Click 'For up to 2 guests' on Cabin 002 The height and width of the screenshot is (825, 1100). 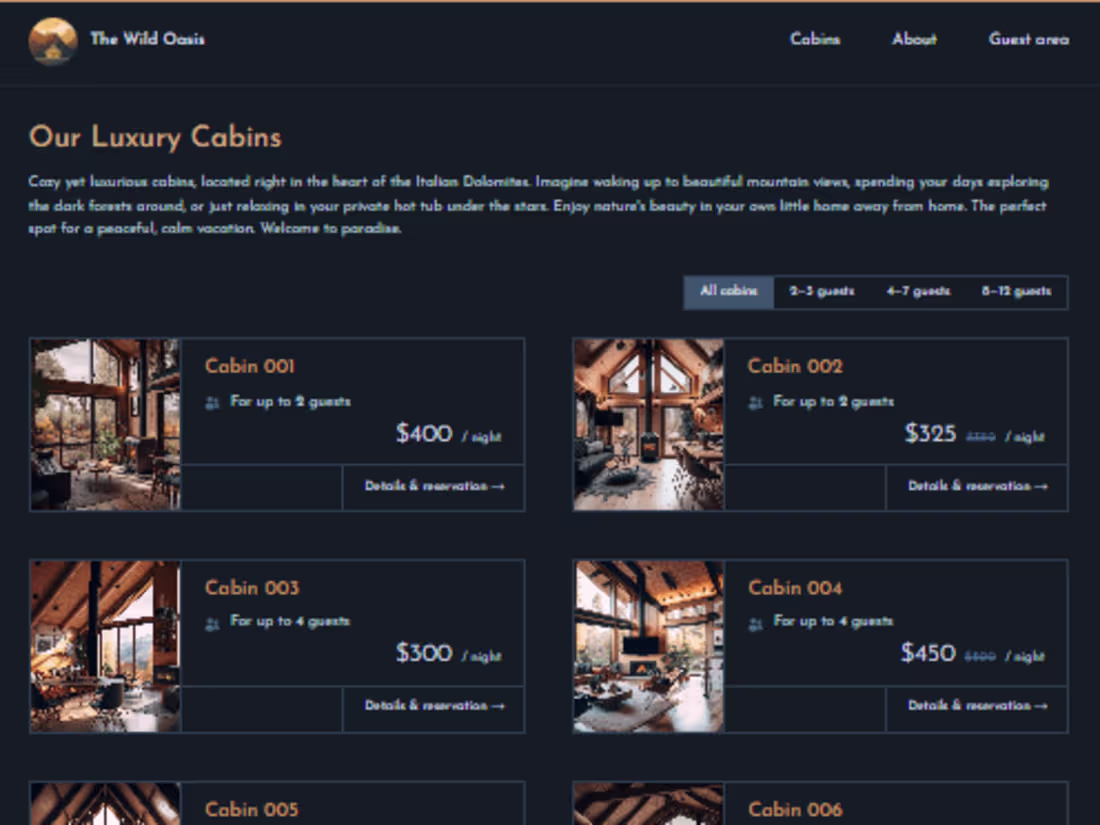833,401
